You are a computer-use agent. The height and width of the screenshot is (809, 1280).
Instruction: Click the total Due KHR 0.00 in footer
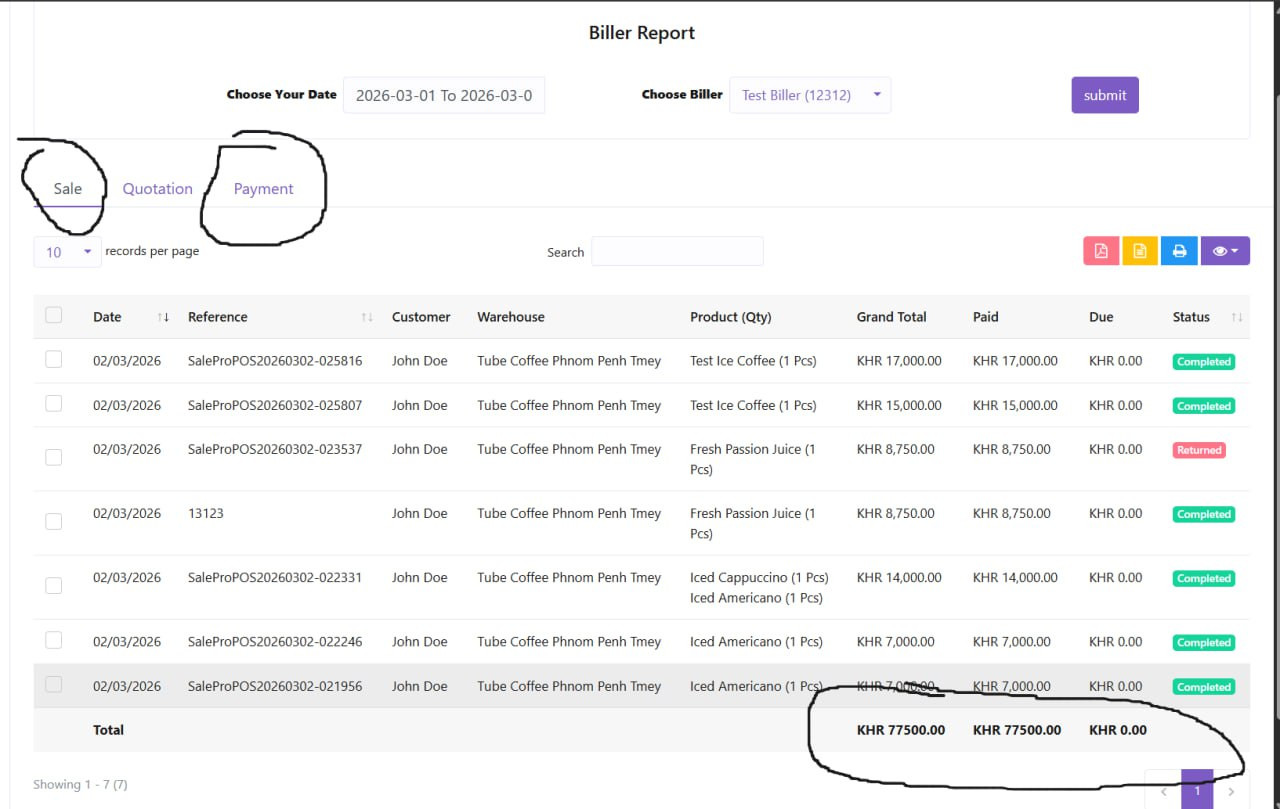[x=1118, y=730]
